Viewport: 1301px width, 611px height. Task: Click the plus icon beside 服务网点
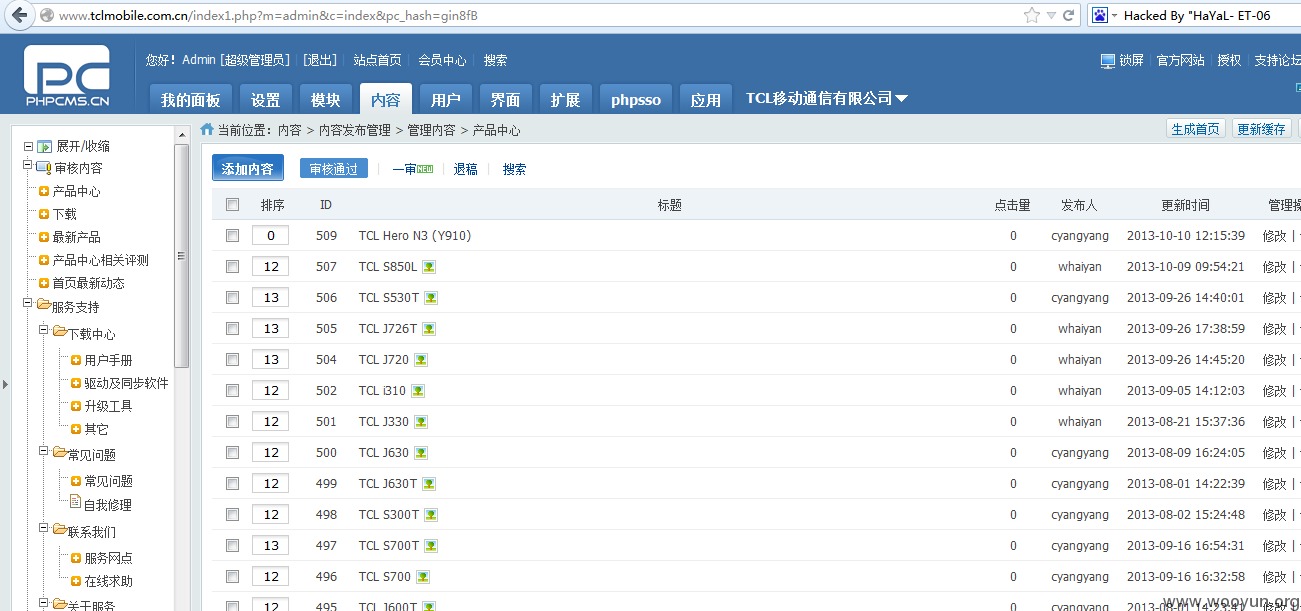(x=76, y=558)
